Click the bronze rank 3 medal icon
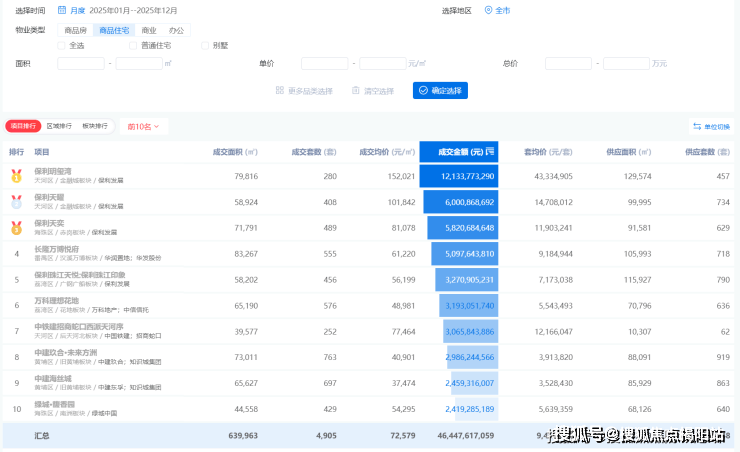Screen dimensions: 740x452 [x=17, y=228]
